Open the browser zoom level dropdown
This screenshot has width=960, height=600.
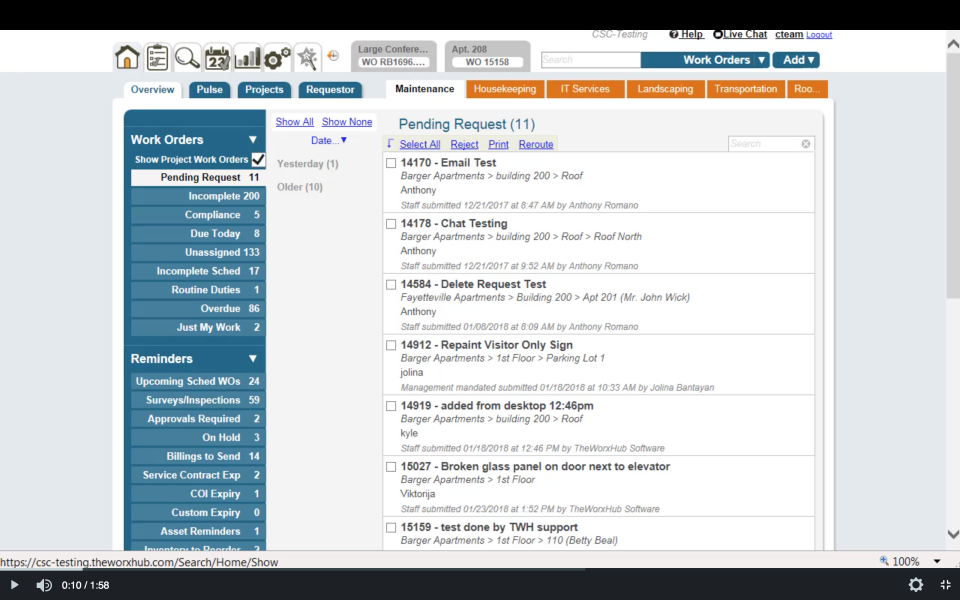pos(937,561)
